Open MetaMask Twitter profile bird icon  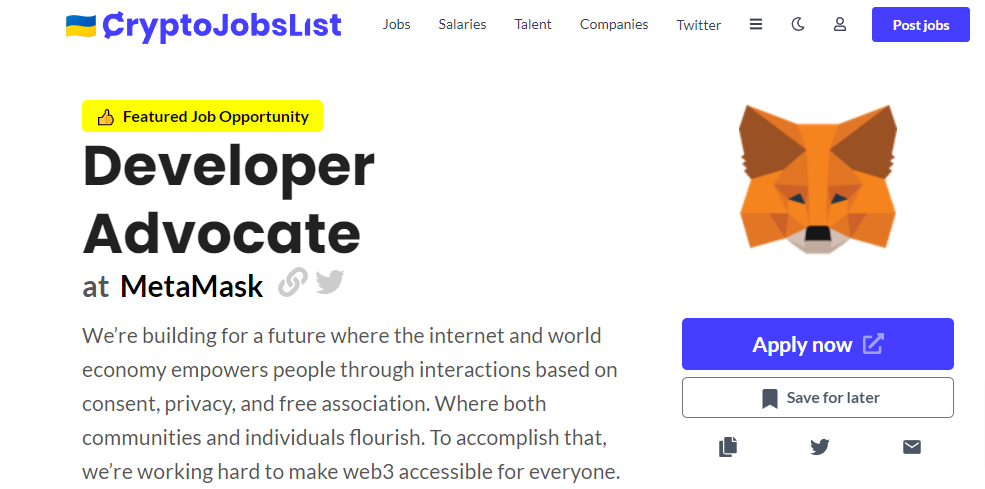330,282
